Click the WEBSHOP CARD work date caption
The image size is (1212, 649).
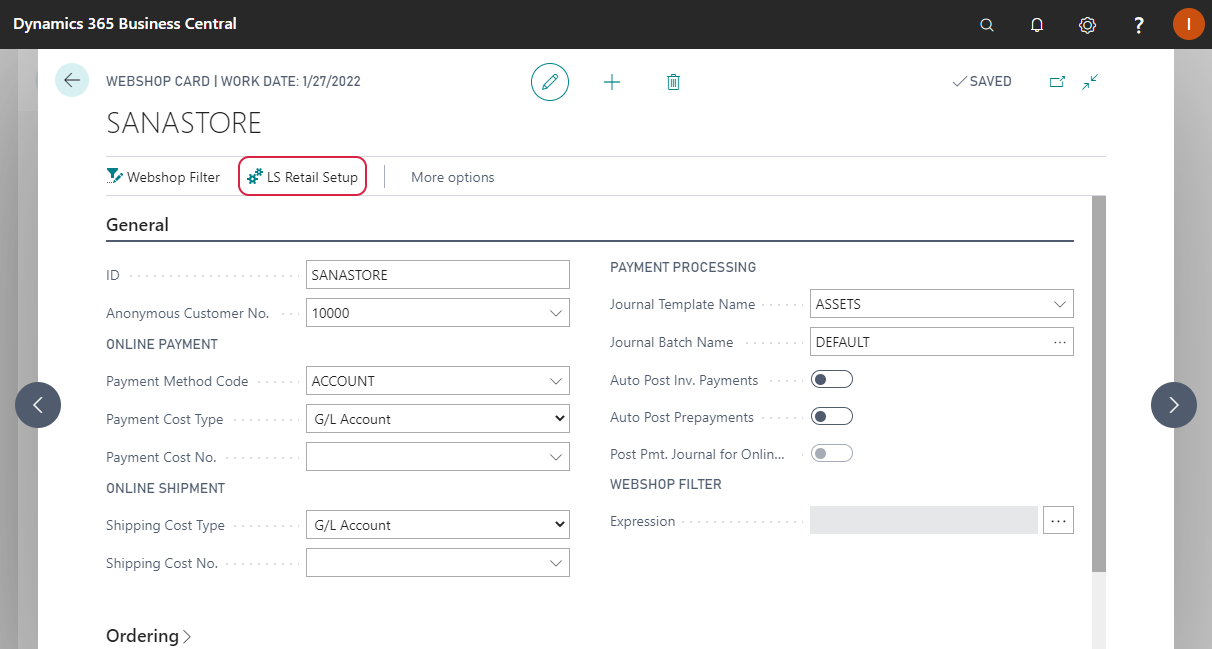[233, 82]
